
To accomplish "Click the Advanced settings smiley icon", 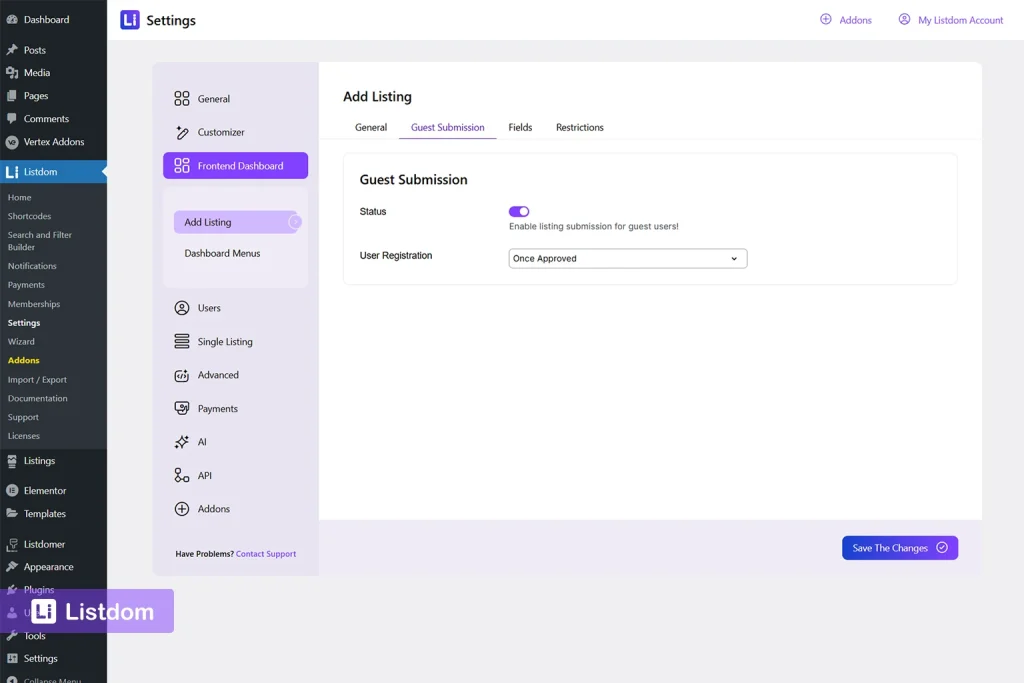I will click(x=184, y=375).
